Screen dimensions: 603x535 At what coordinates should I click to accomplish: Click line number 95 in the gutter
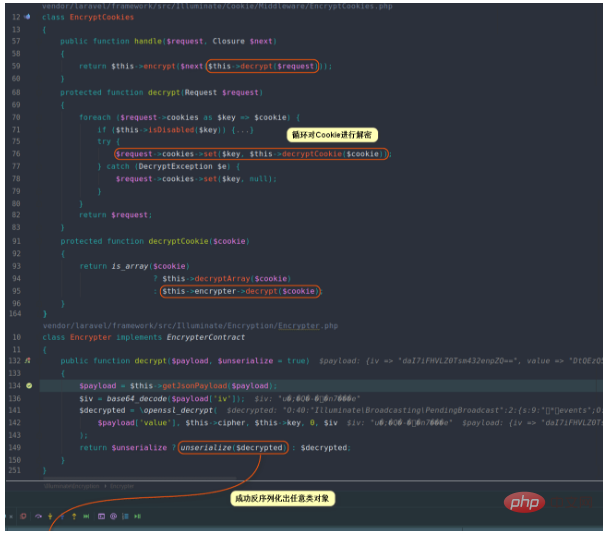coord(16,291)
